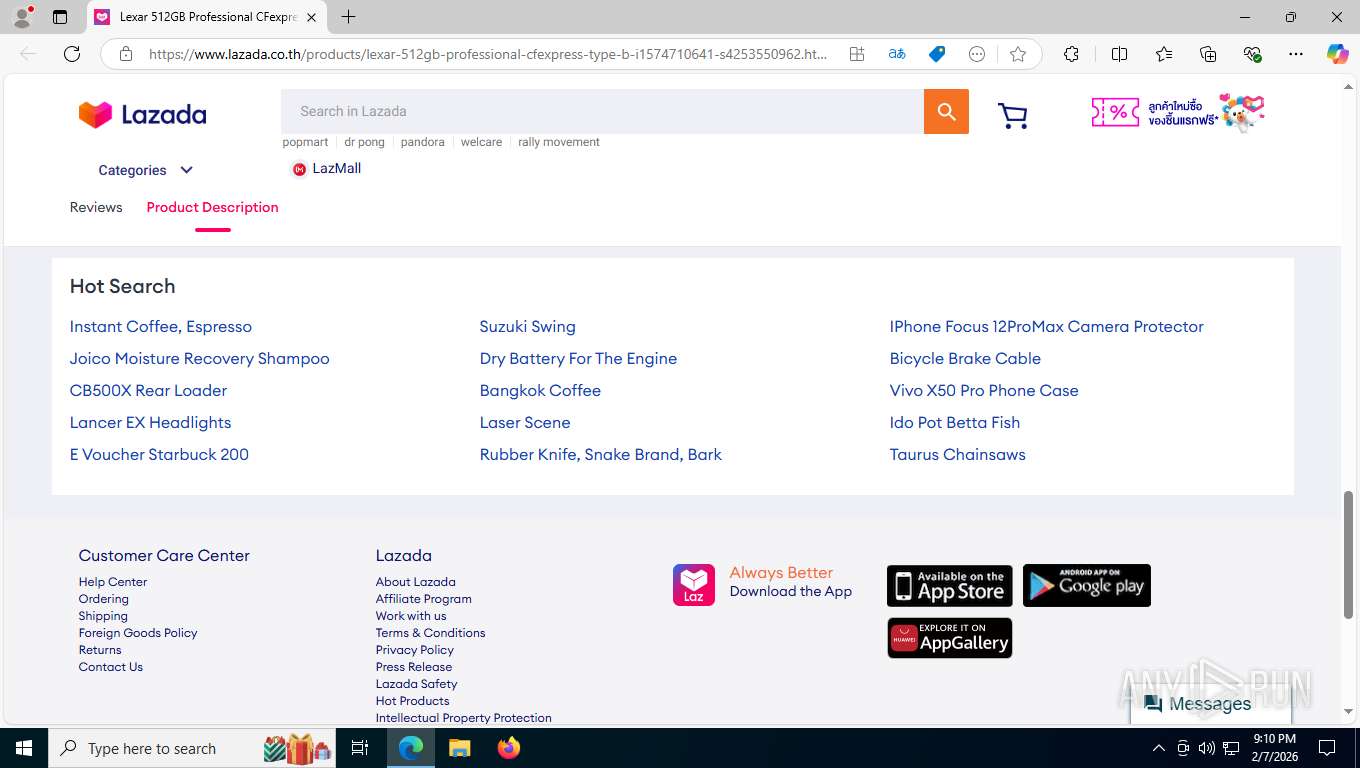This screenshot has width=1360, height=768.
Task: Switch to the Reviews tab
Action: point(96,207)
